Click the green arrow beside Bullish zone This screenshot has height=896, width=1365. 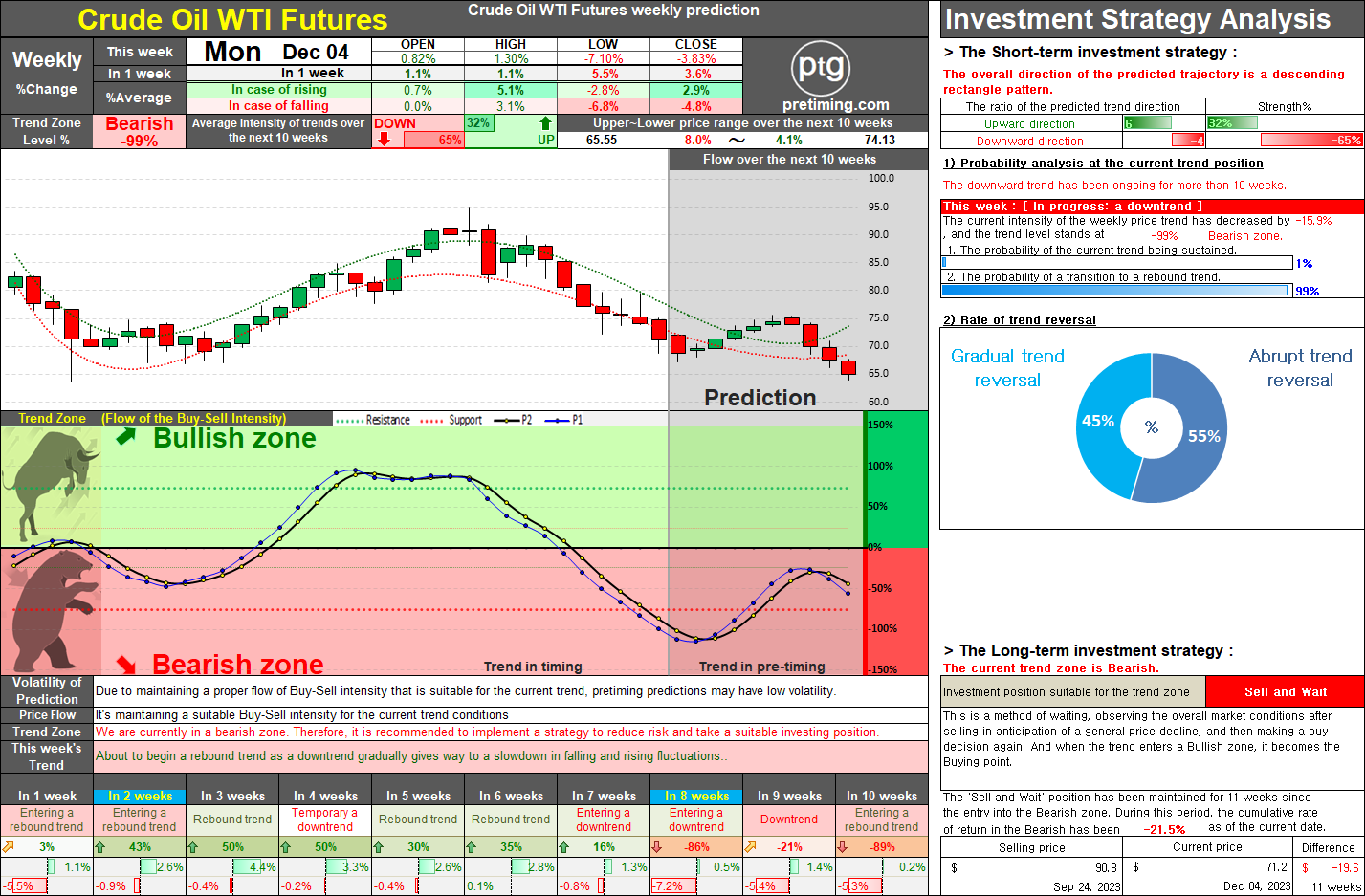126,437
